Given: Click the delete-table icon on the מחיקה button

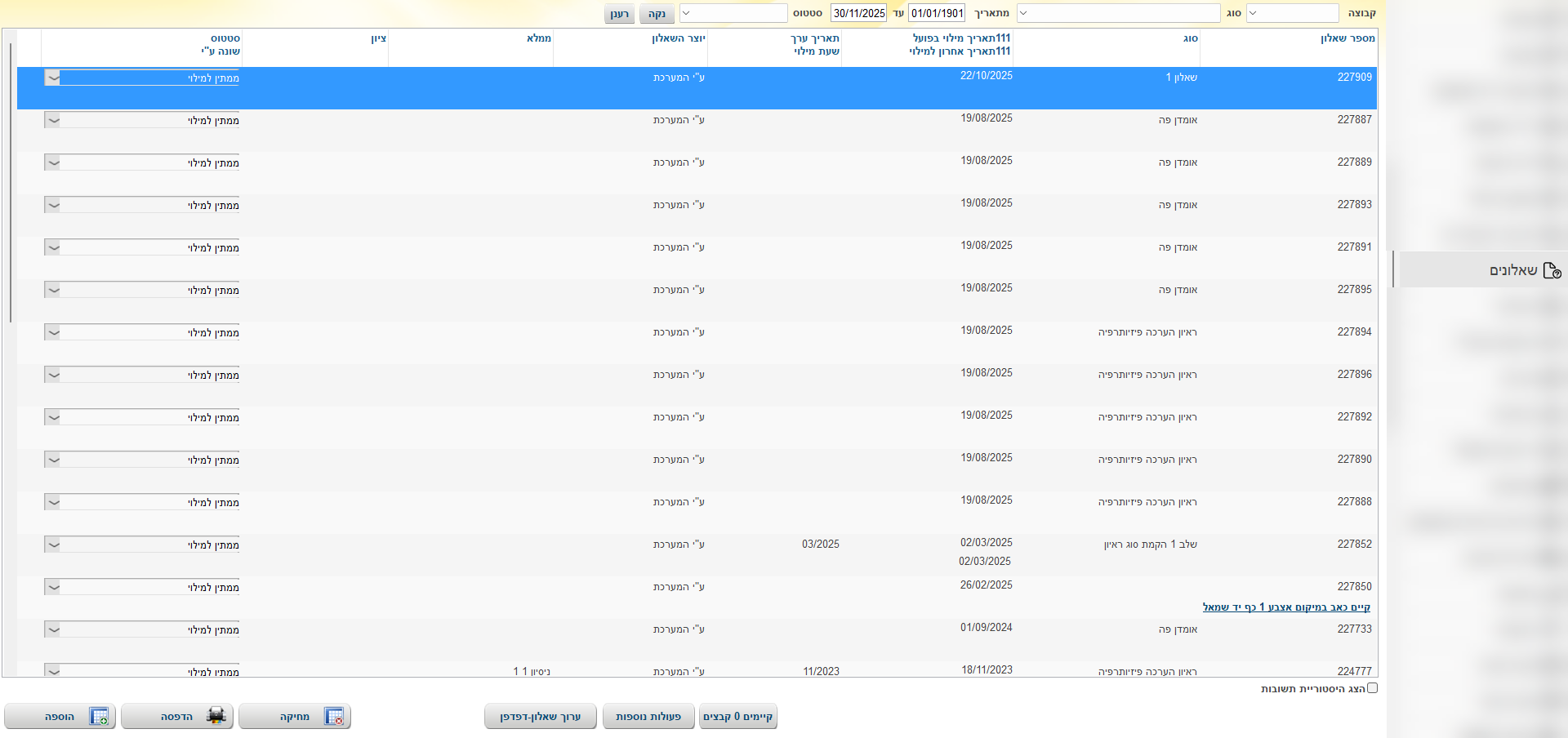Looking at the screenshot, I should [333, 717].
